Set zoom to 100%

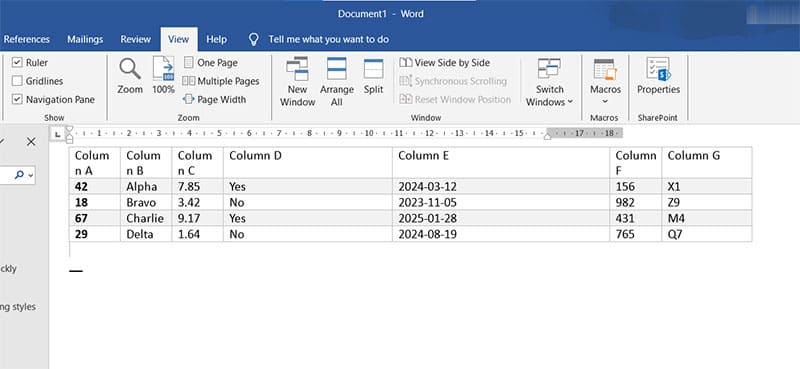pos(163,75)
